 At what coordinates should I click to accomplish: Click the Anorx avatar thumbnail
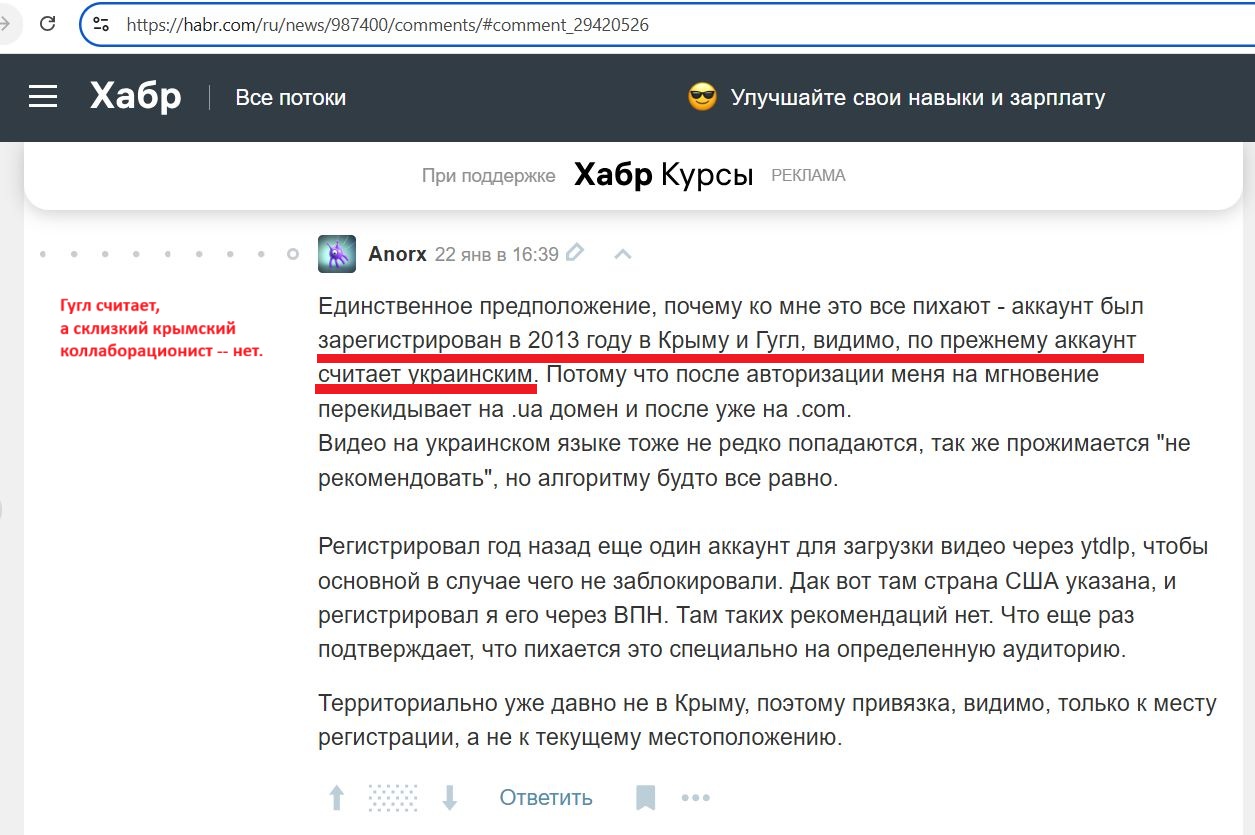337,254
